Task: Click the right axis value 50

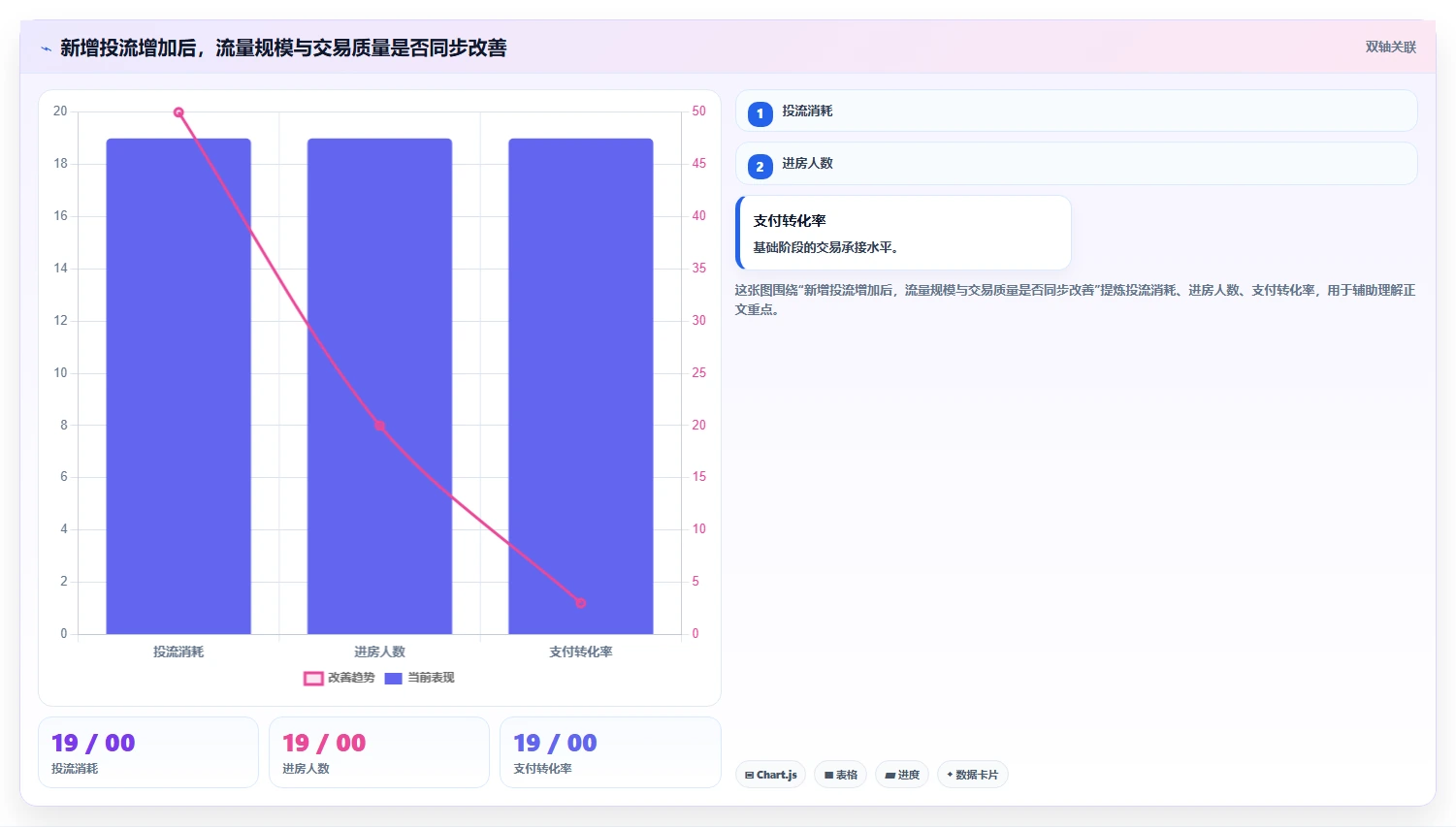Action: point(698,111)
